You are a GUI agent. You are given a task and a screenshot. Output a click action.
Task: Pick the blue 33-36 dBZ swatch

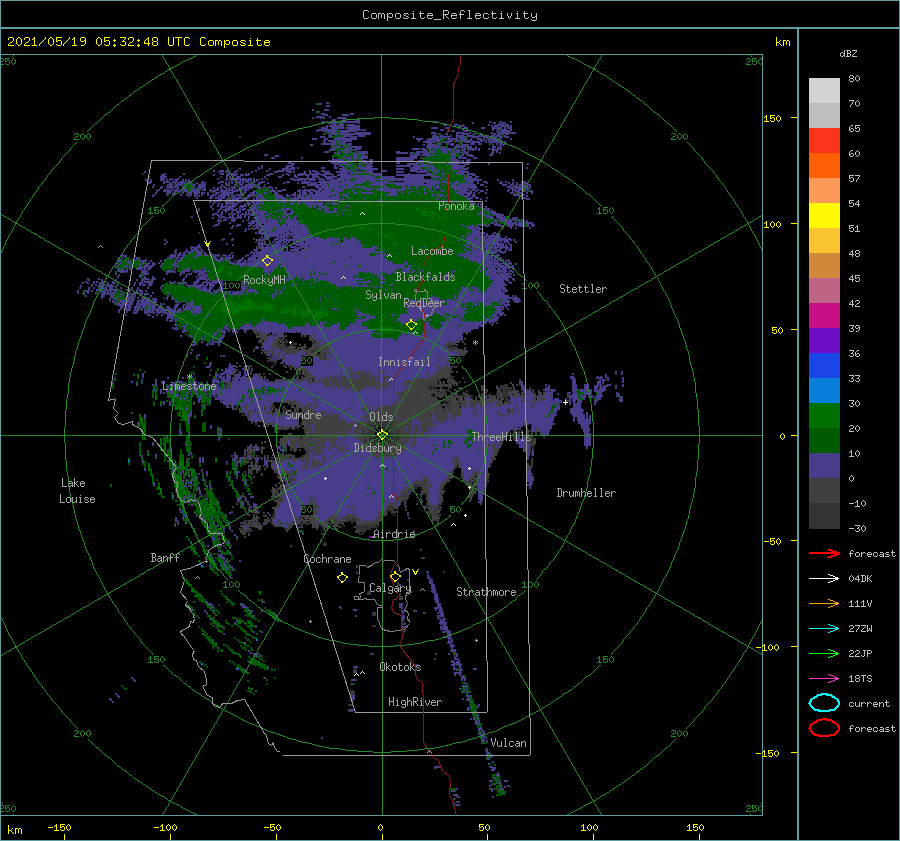824,365
